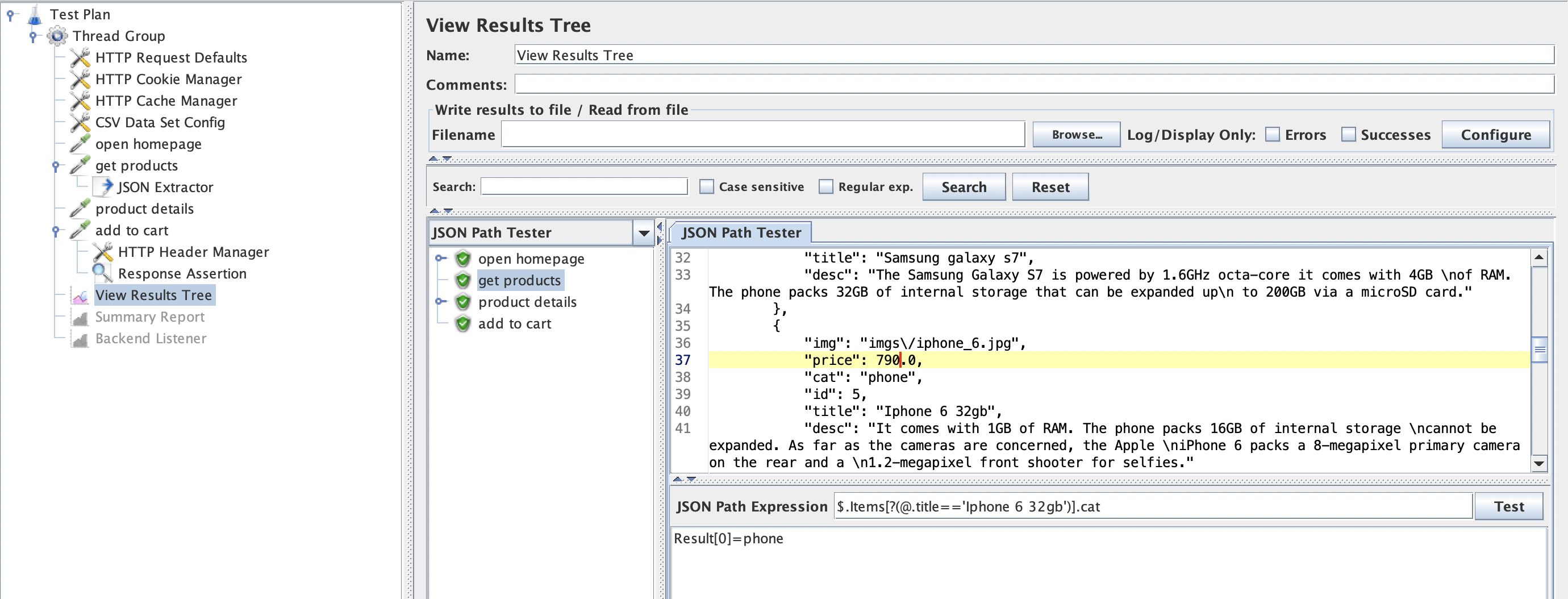Click into the JSON Path Expression field
Image resolution: width=1568 pixels, height=599 pixels.
tap(1152, 506)
